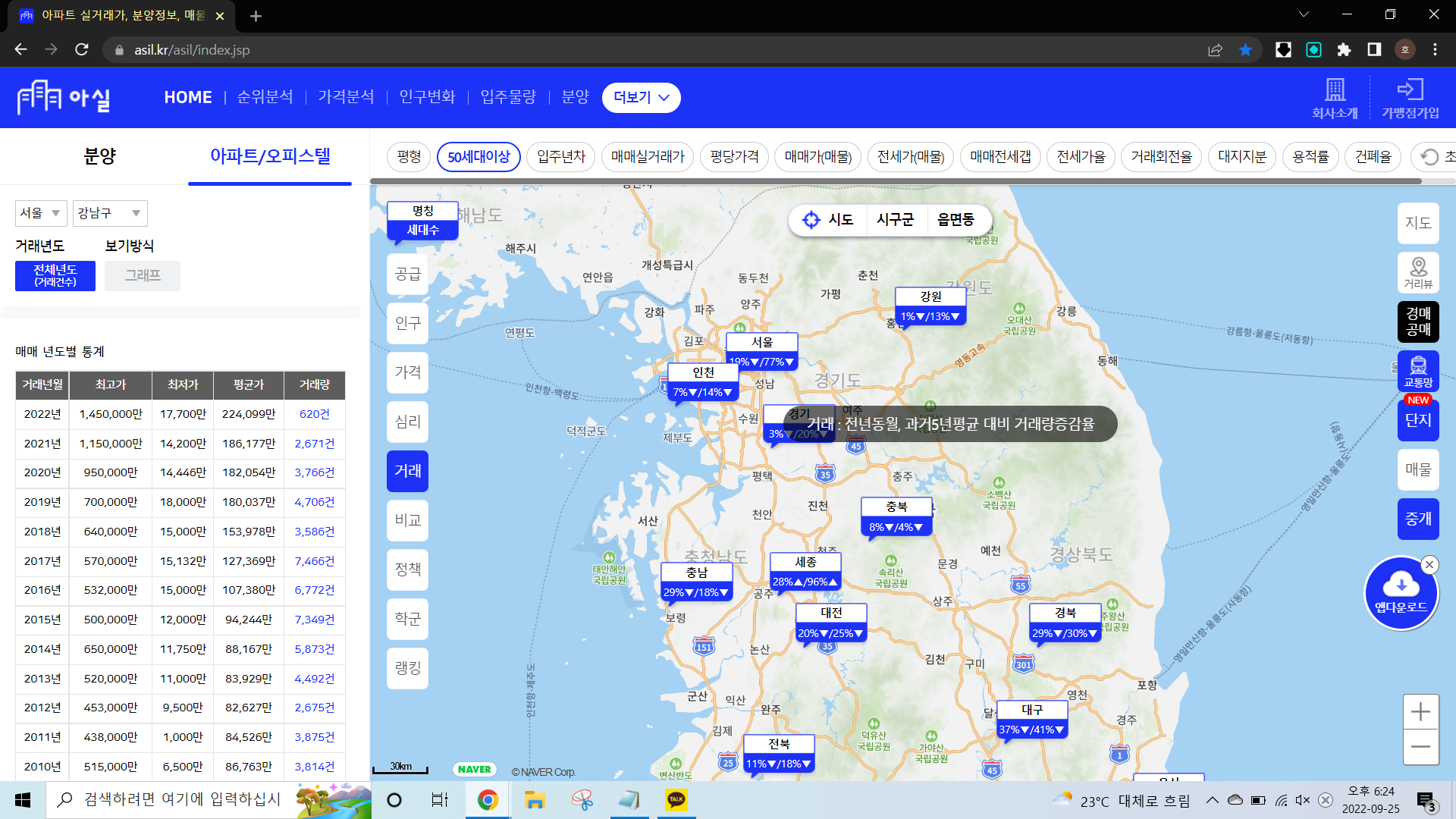The width and height of the screenshot is (1456, 819).
Task: Switch view mode to 그래프
Action: tap(143, 276)
